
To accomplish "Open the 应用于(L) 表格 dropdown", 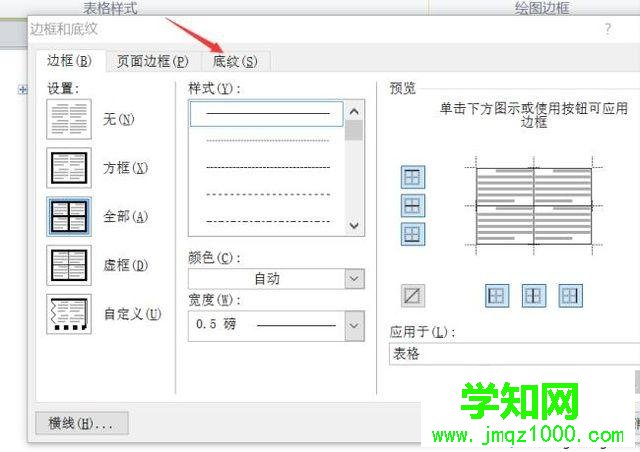I will point(514,354).
